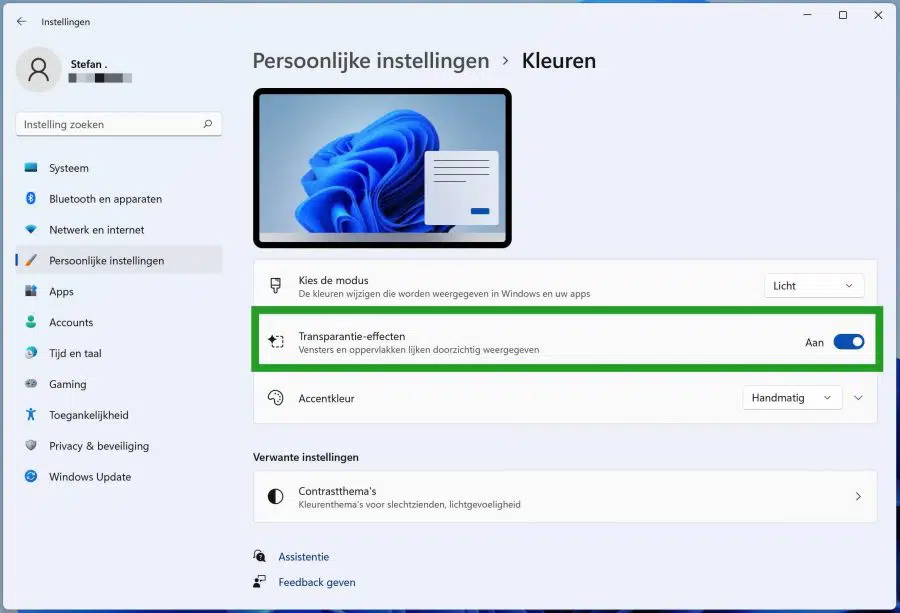
Task: Go to Toegankelijkheid settings
Action: [x=119, y=414]
